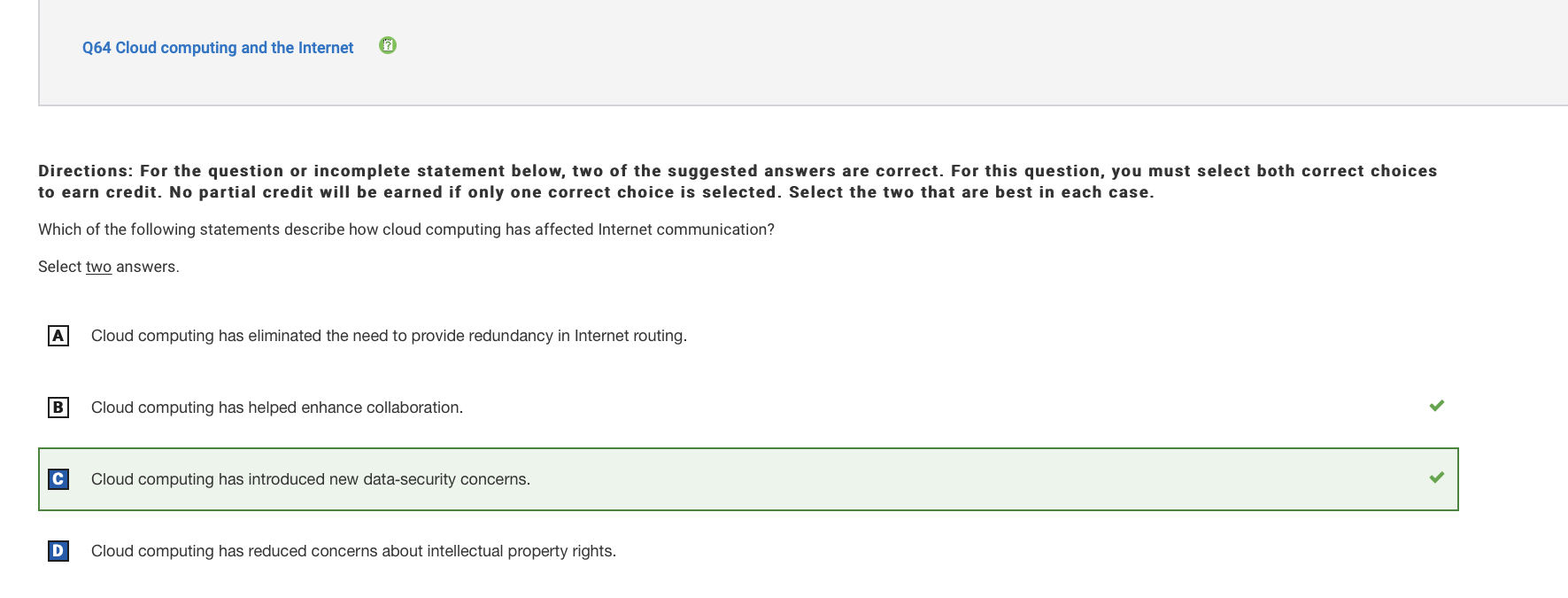
Task: Click the 'Q64' number in the header
Action: tap(97, 48)
